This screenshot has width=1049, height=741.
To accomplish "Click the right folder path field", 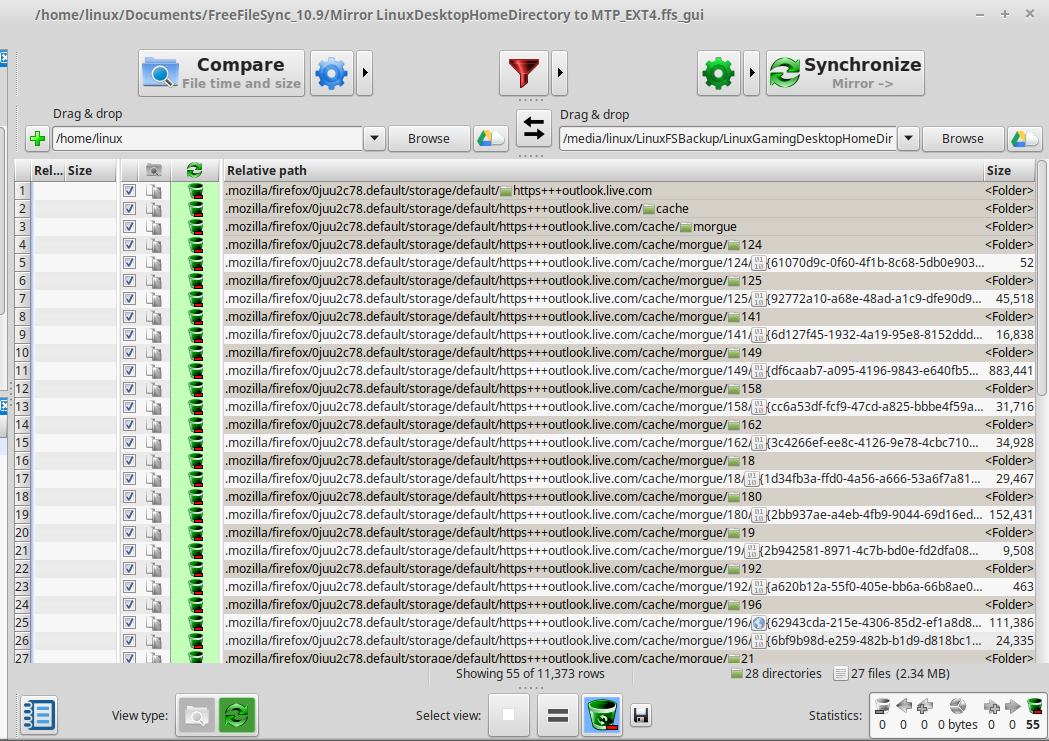I will [728, 138].
